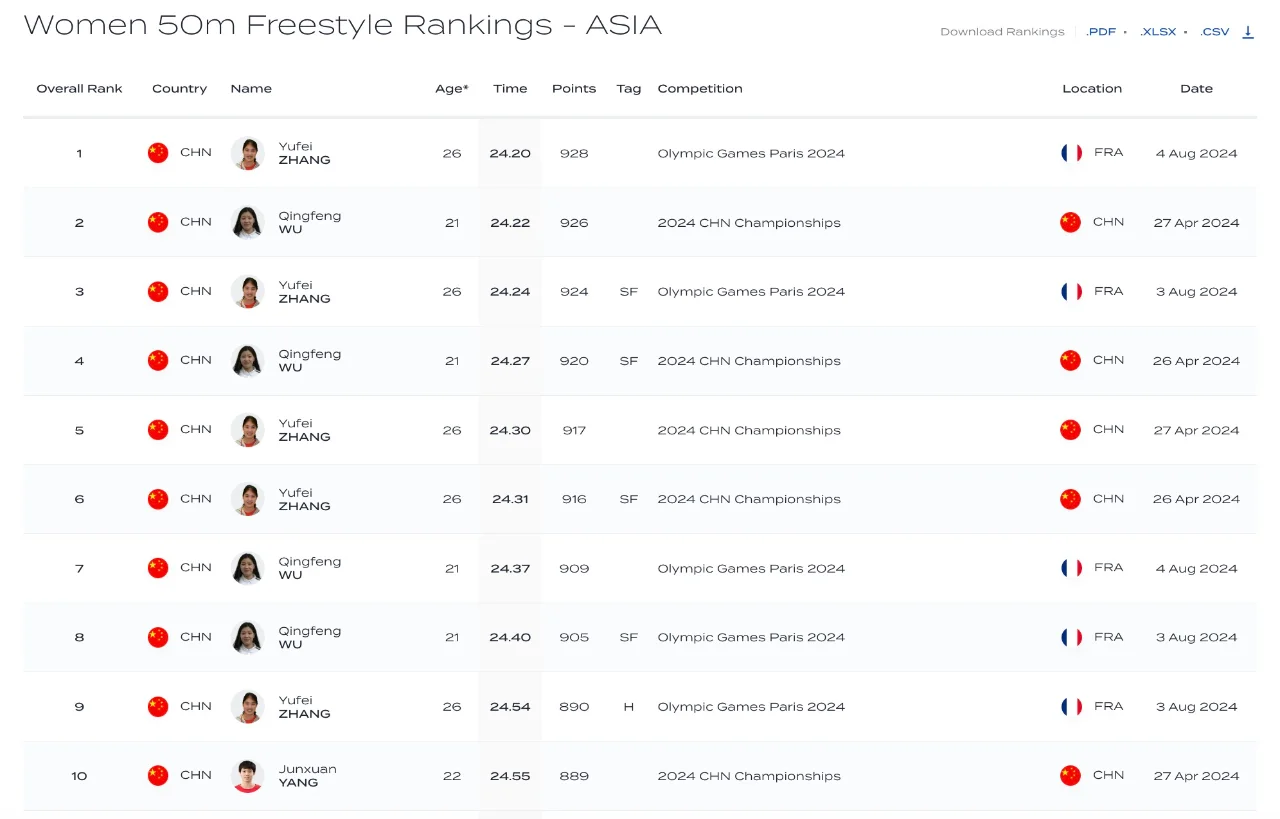
Task: Click the China flag in rank 1 row
Action: [x=158, y=153]
